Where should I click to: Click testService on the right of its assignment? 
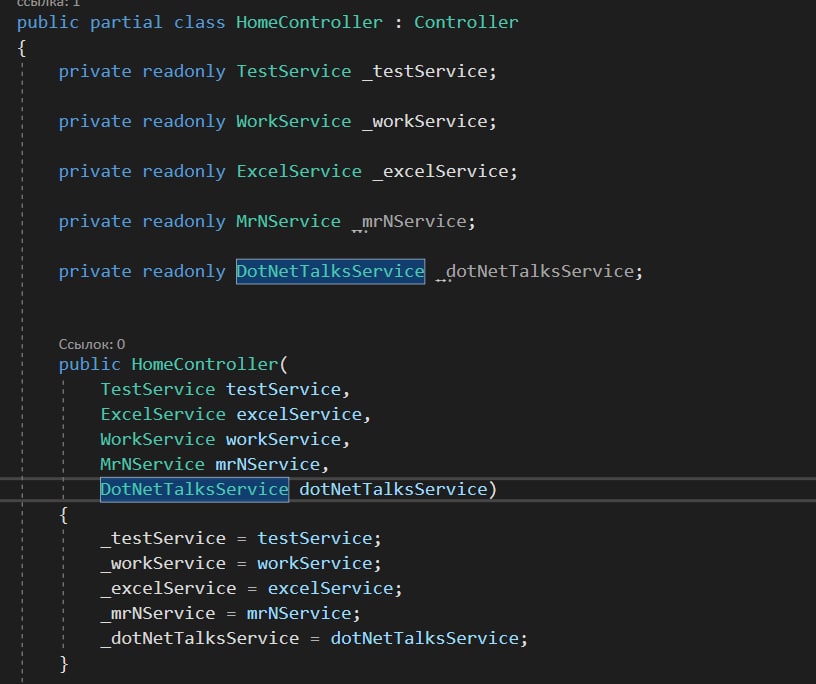[314, 538]
